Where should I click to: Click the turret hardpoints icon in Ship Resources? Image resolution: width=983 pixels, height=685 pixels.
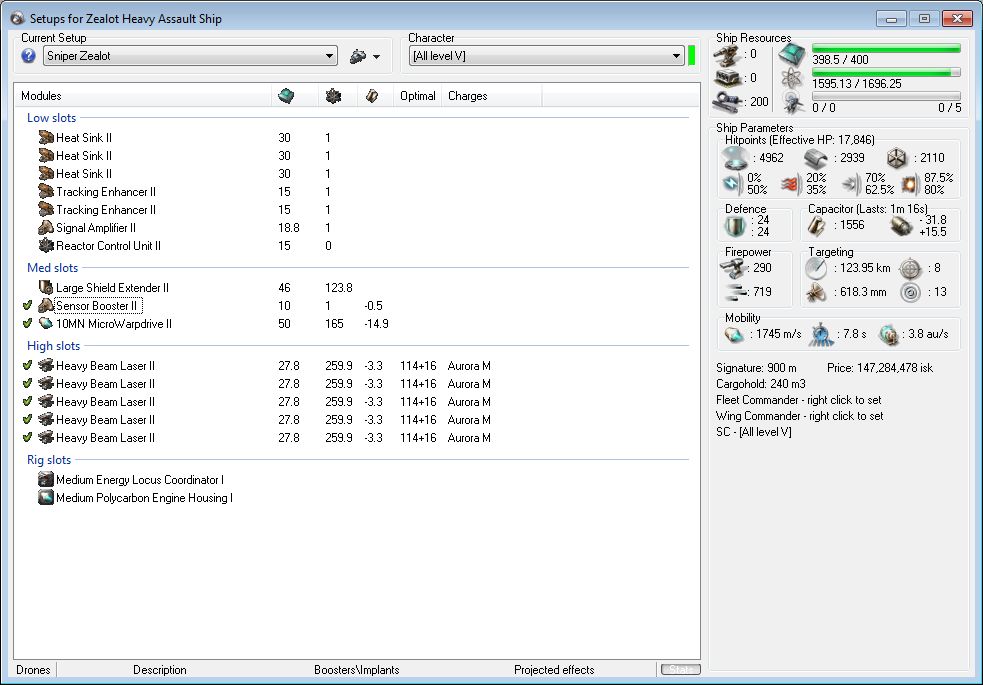(x=726, y=55)
